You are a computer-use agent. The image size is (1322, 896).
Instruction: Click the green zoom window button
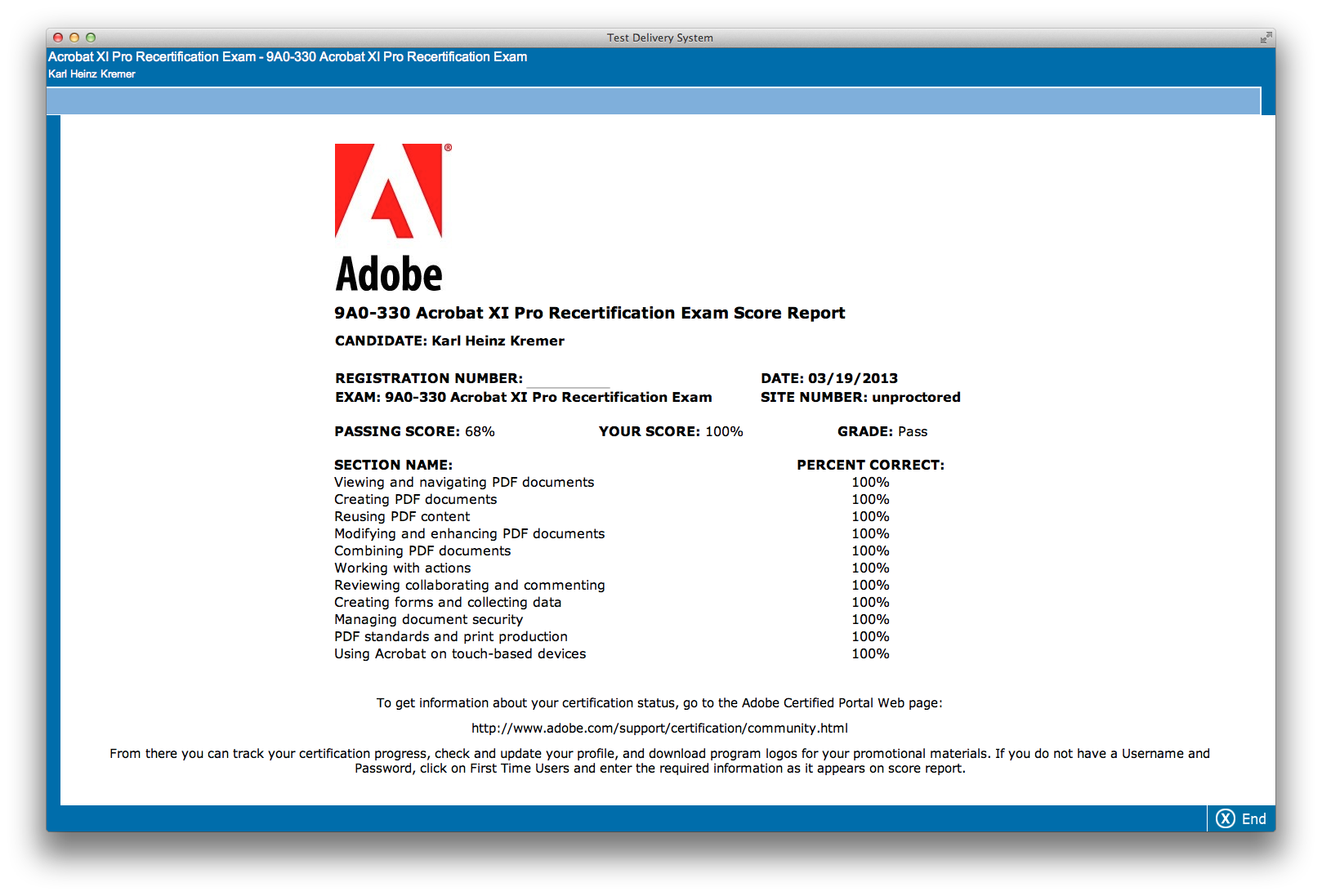click(x=91, y=38)
